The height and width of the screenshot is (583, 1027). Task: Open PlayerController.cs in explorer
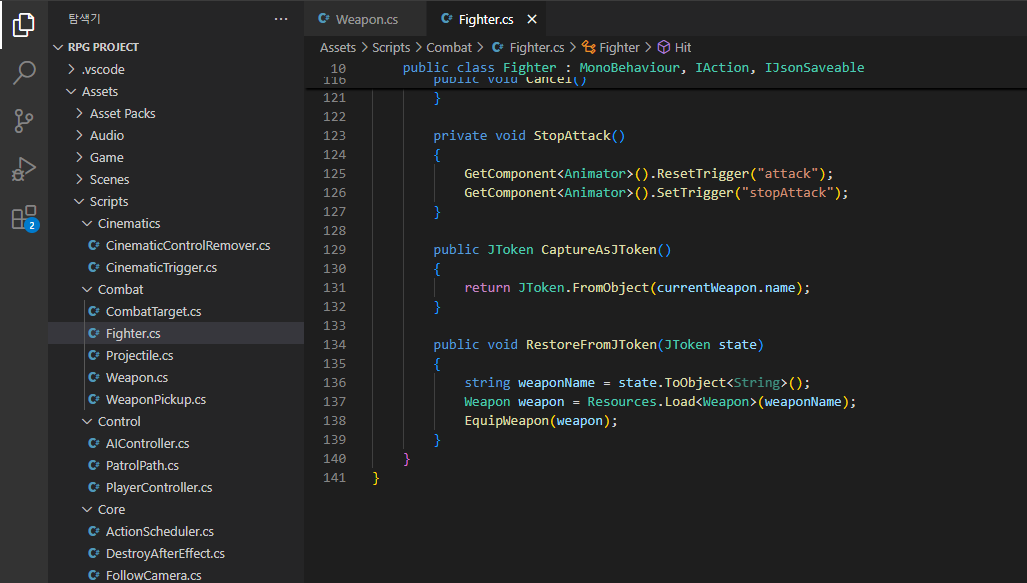(159, 487)
